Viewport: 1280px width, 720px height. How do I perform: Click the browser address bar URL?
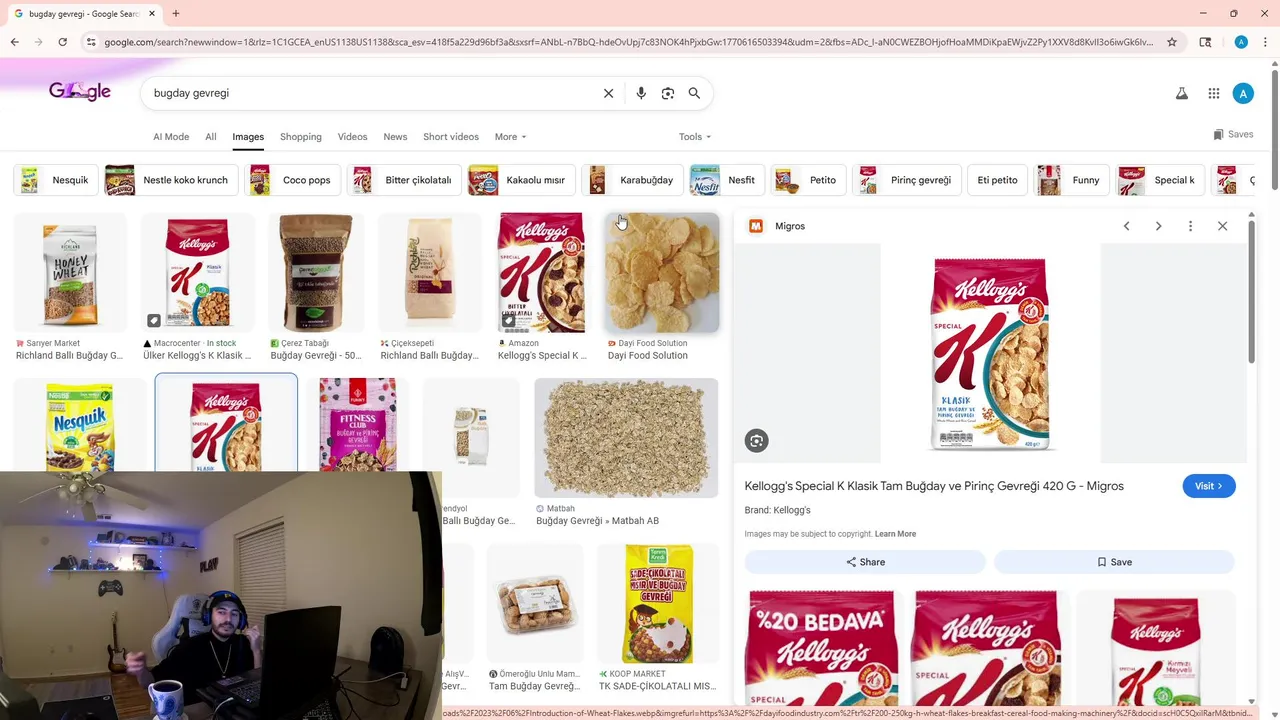click(x=628, y=42)
